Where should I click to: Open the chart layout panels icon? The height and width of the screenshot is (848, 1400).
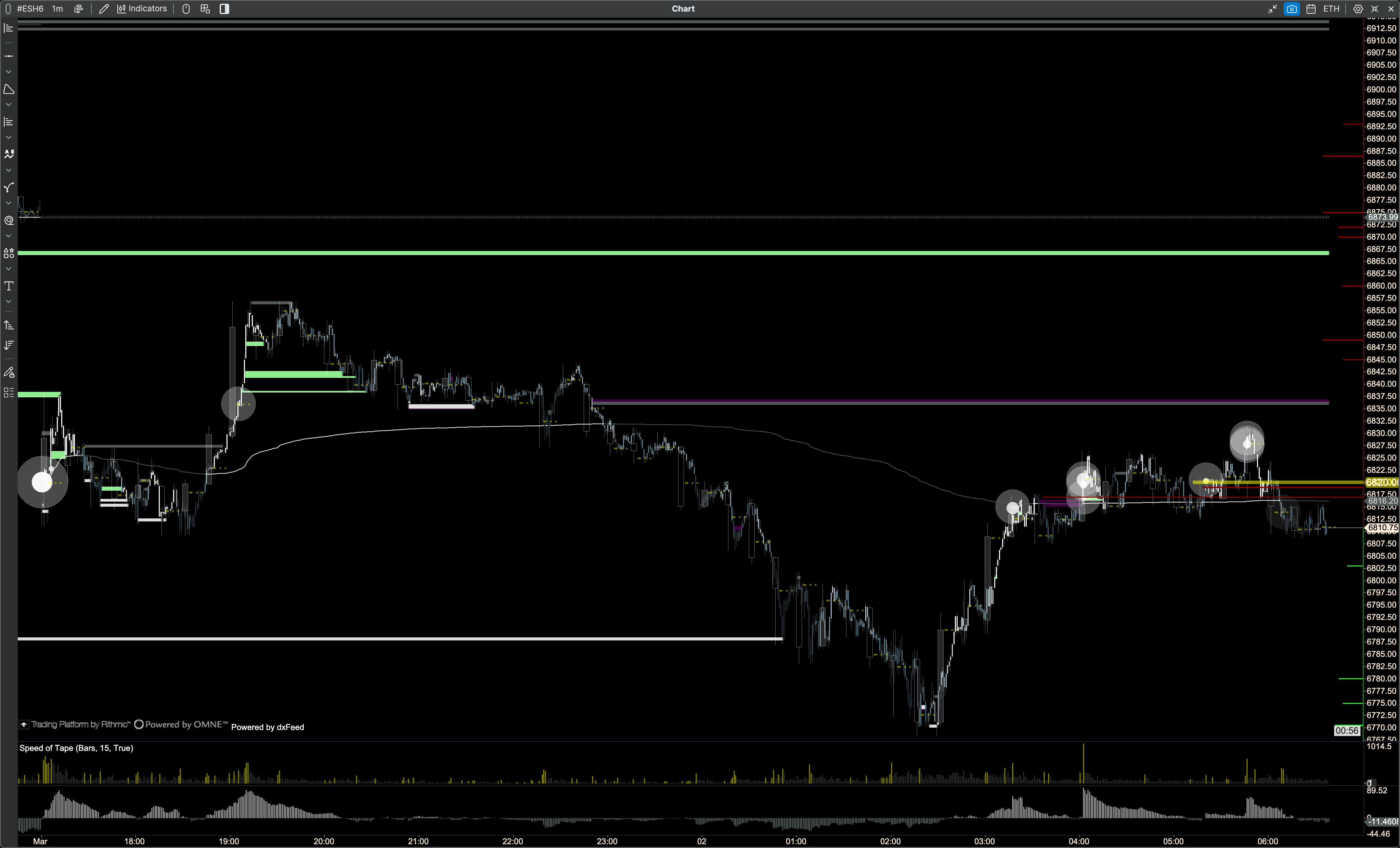click(x=205, y=9)
